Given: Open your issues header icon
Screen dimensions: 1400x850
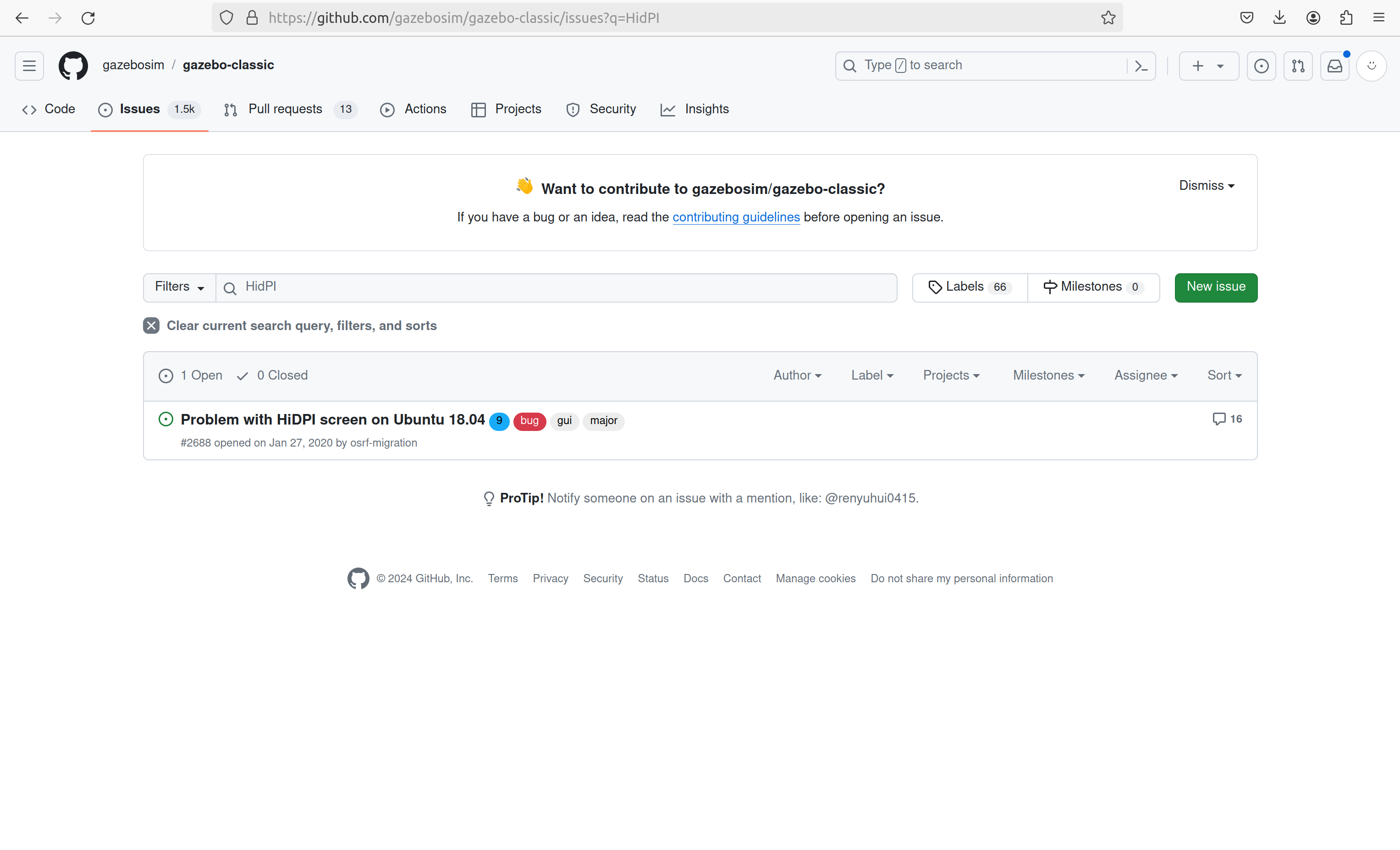Looking at the screenshot, I should click(x=1261, y=66).
